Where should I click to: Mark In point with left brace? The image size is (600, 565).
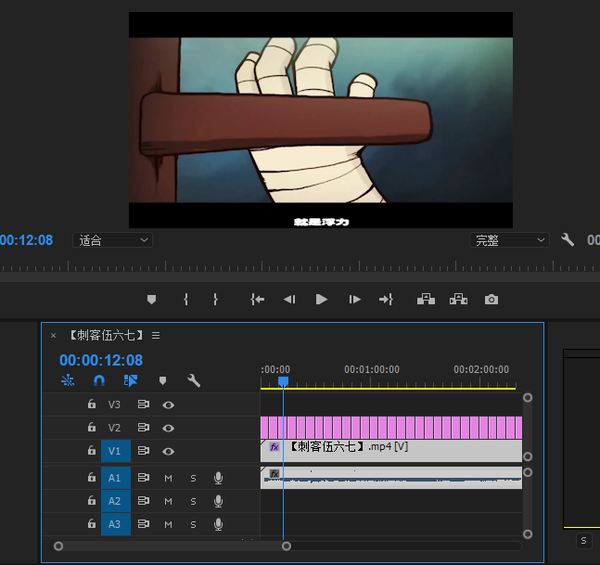(186, 299)
